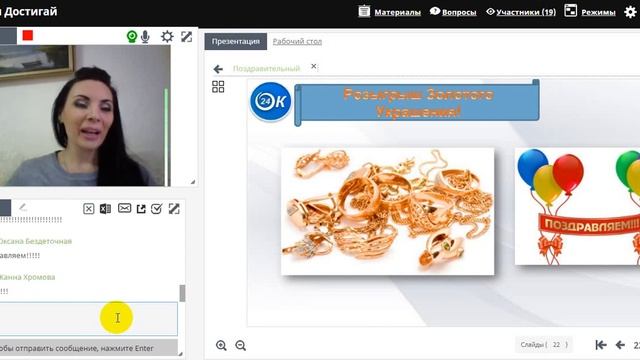This screenshot has height=360, width=640.
Task: Expand chat panel with arrows icon
Action: pyautogui.click(x=174, y=209)
